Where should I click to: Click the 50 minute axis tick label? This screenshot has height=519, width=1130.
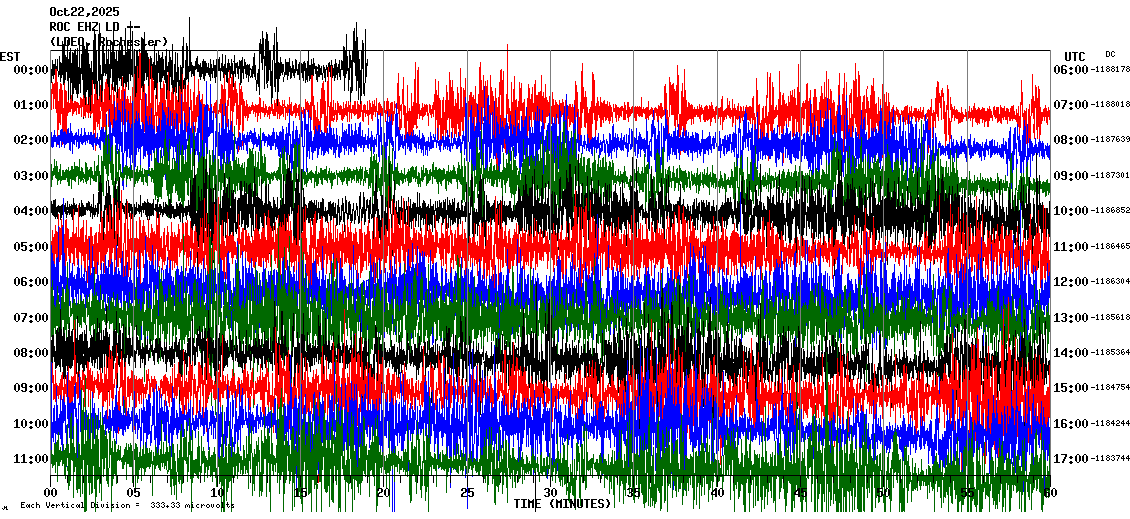coord(884,493)
